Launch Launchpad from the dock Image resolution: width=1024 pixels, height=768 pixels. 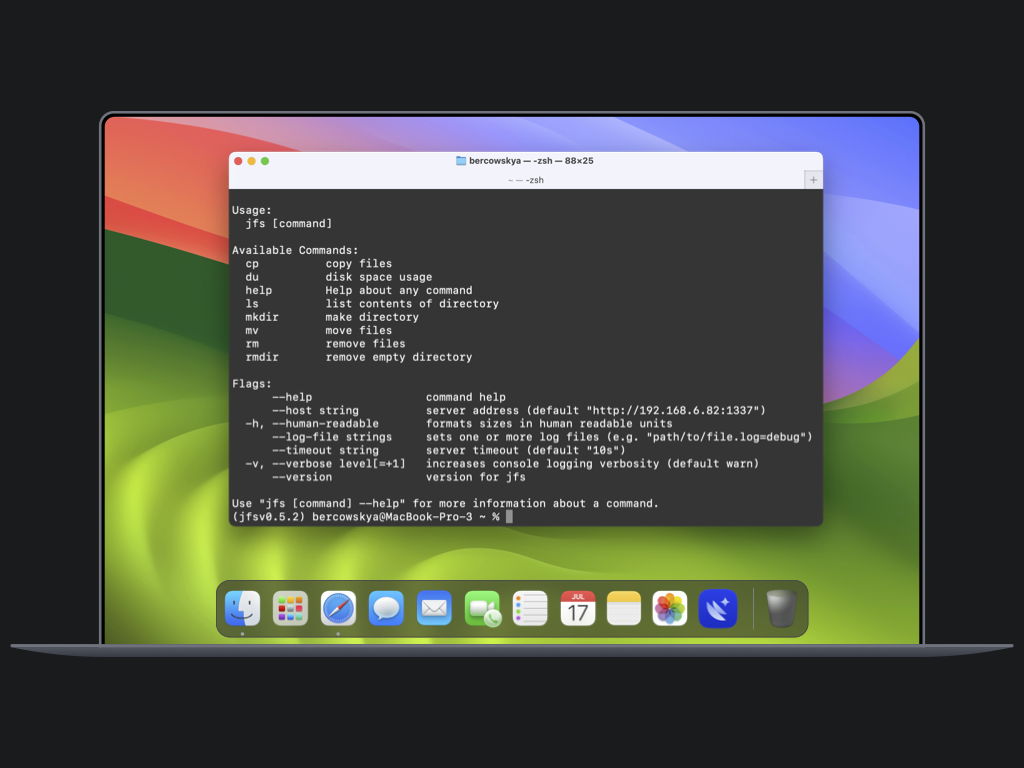point(290,608)
